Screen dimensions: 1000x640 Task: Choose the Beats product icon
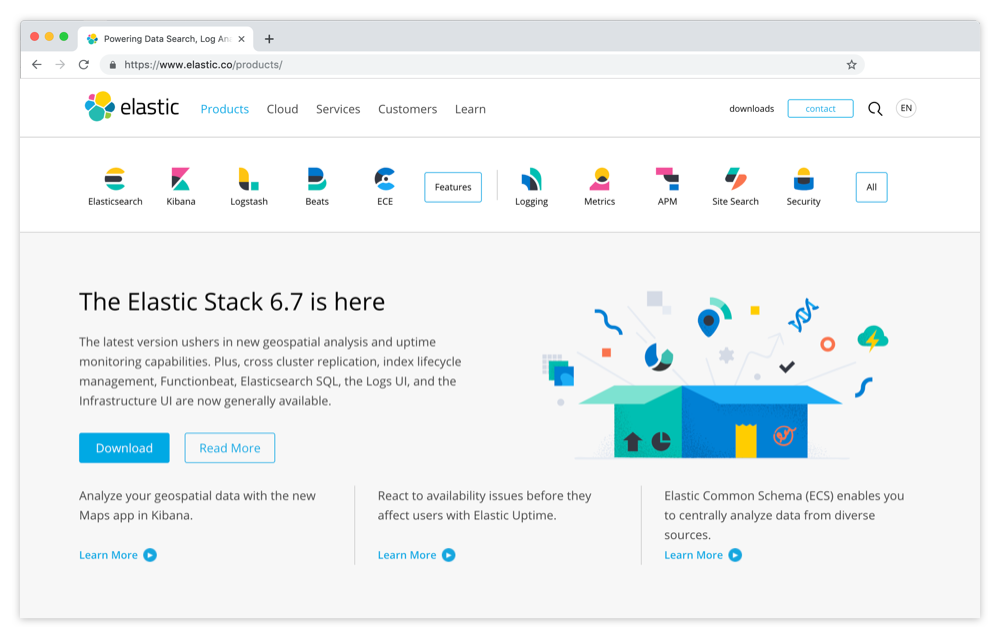pyautogui.click(x=317, y=179)
